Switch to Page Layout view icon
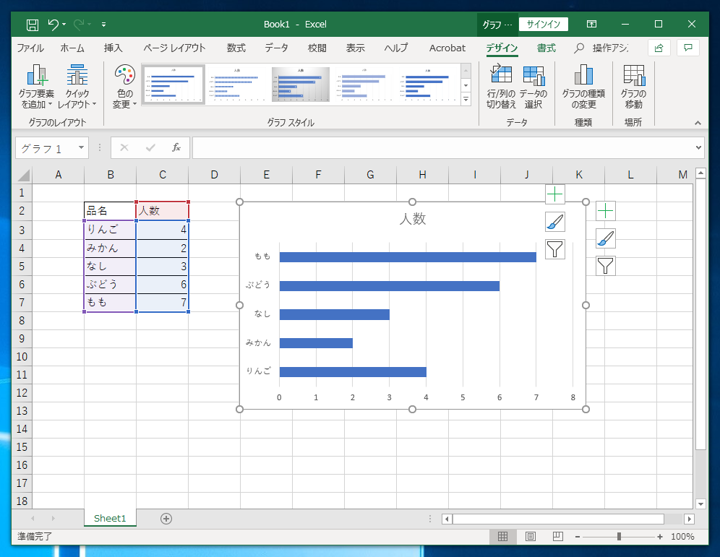The height and width of the screenshot is (557, 720). pyautogui.click(x=530, y=536)
